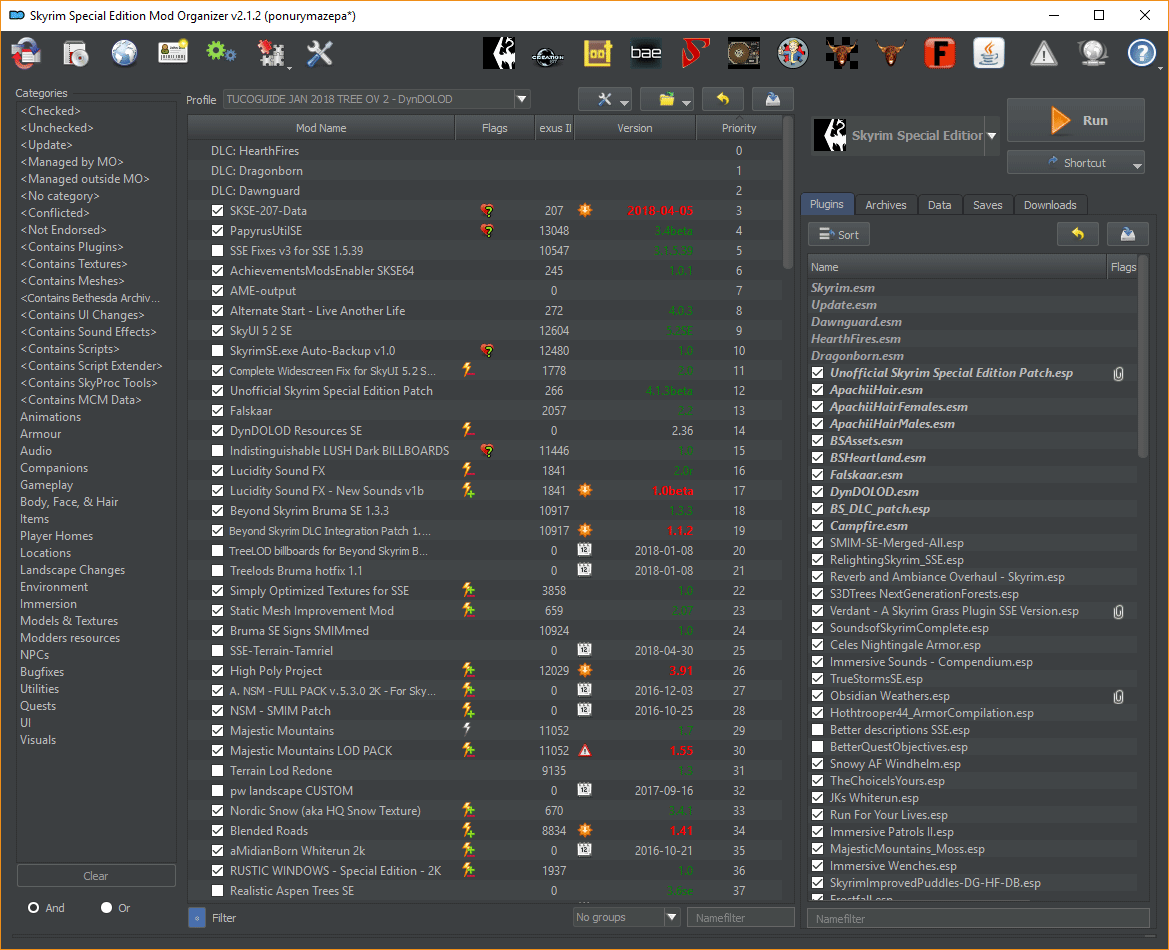The height and width of the screenshot is (950, 1169).
Task: Open BAE from the executables toolbar
Action: click(x=645, y=53)
